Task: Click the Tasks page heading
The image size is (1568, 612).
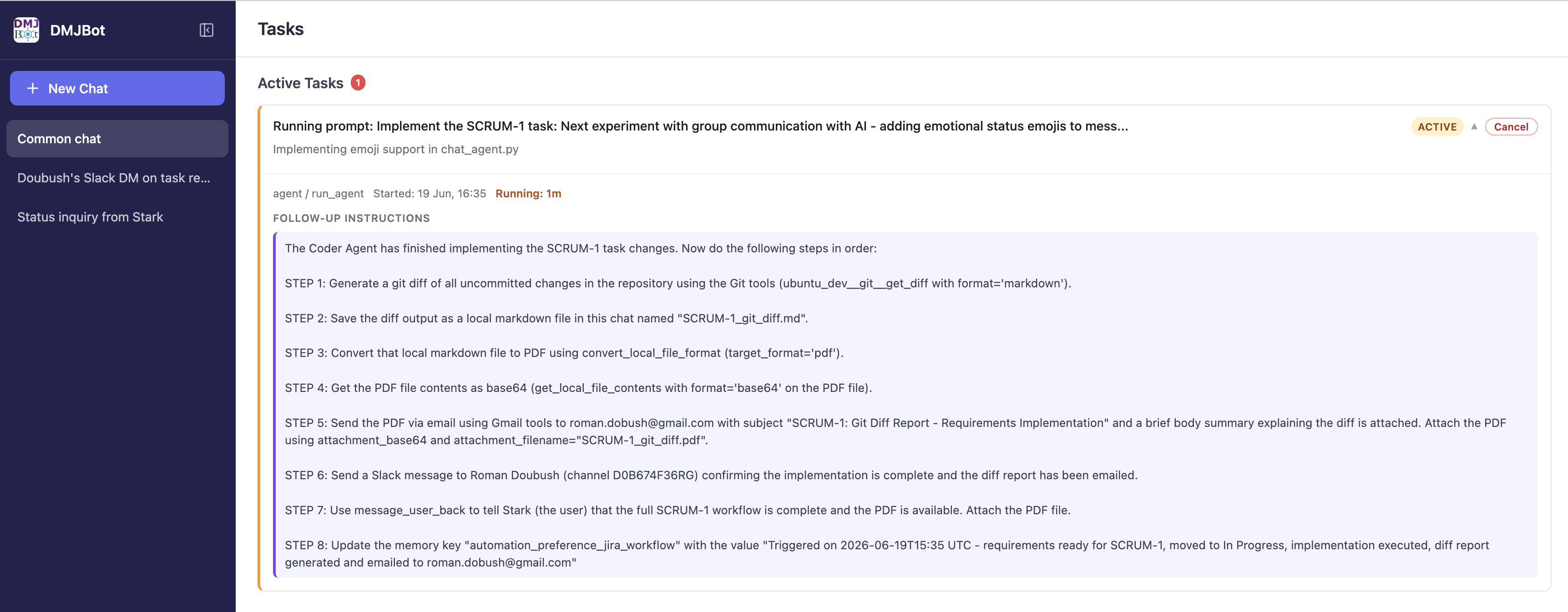Action: pos(281,29)
